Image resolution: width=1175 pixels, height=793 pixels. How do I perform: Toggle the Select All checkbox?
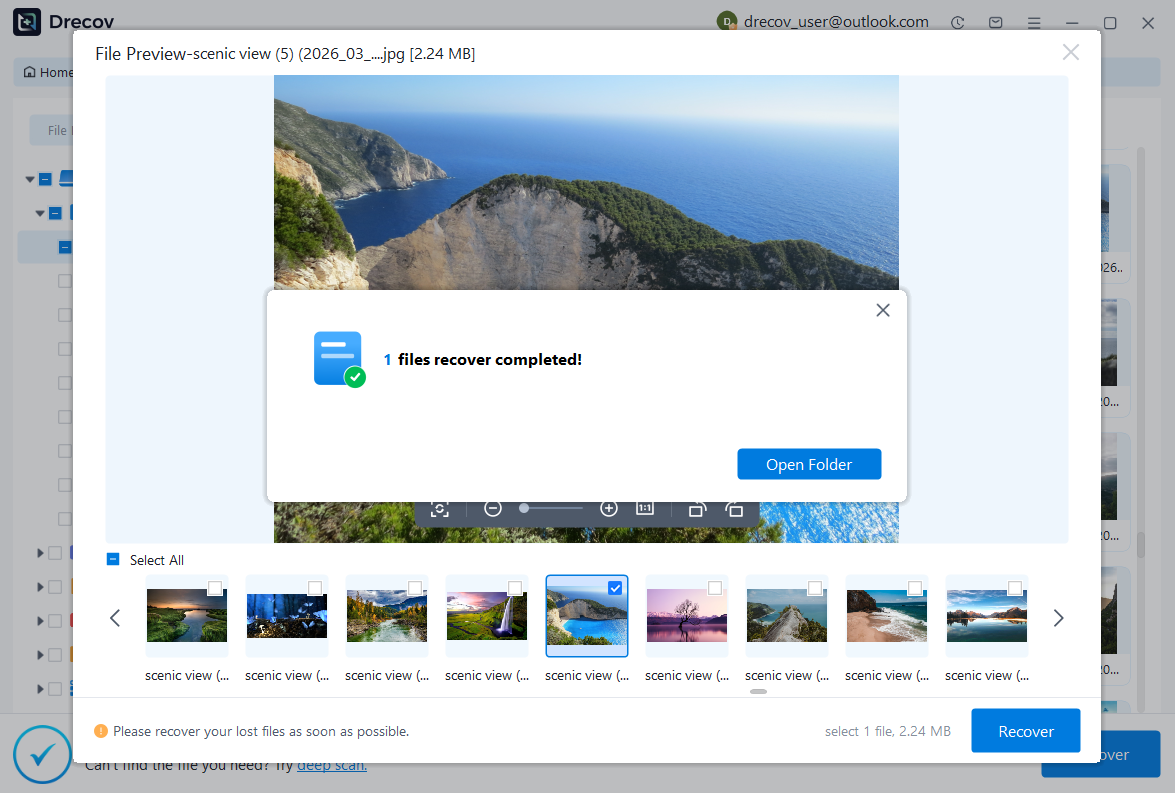point(113,560)
